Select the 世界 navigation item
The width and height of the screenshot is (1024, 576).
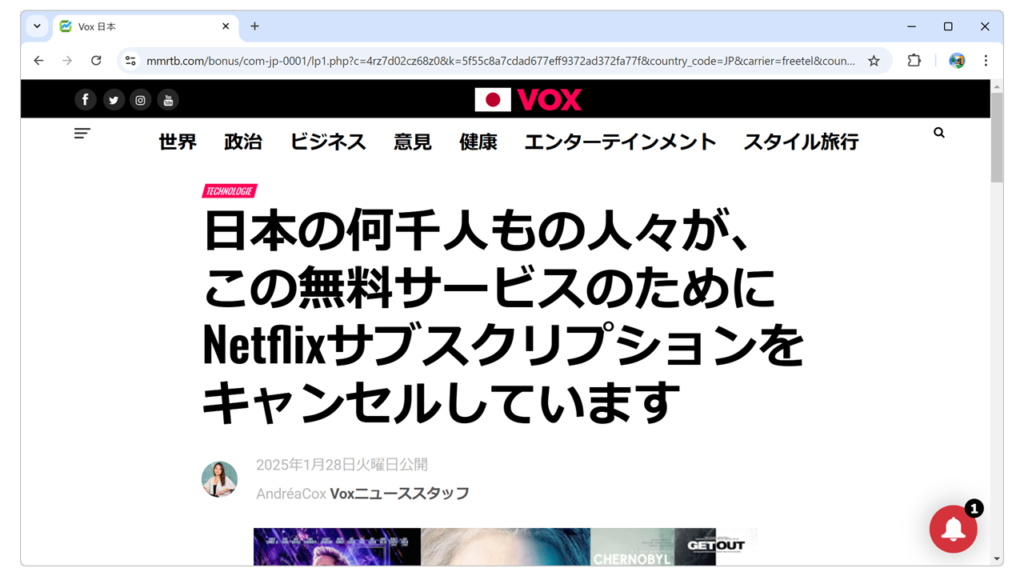(177, 142)
